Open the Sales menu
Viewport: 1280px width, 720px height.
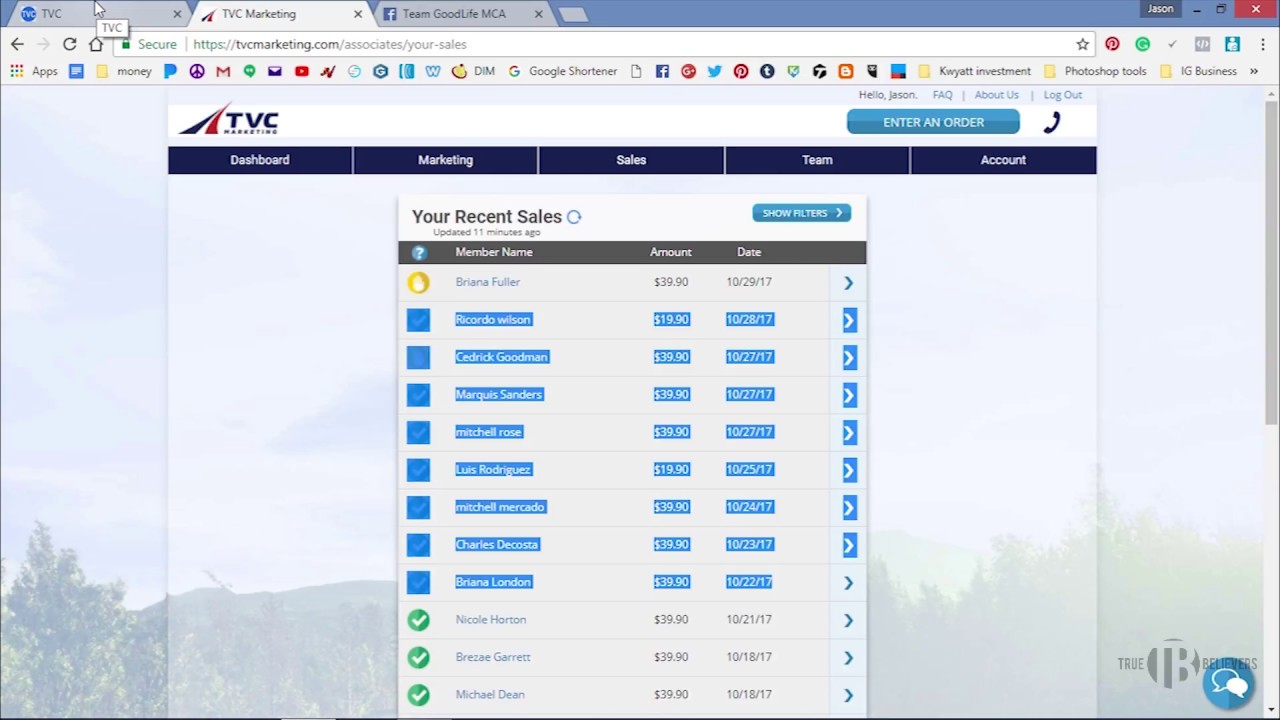point(631,160)
